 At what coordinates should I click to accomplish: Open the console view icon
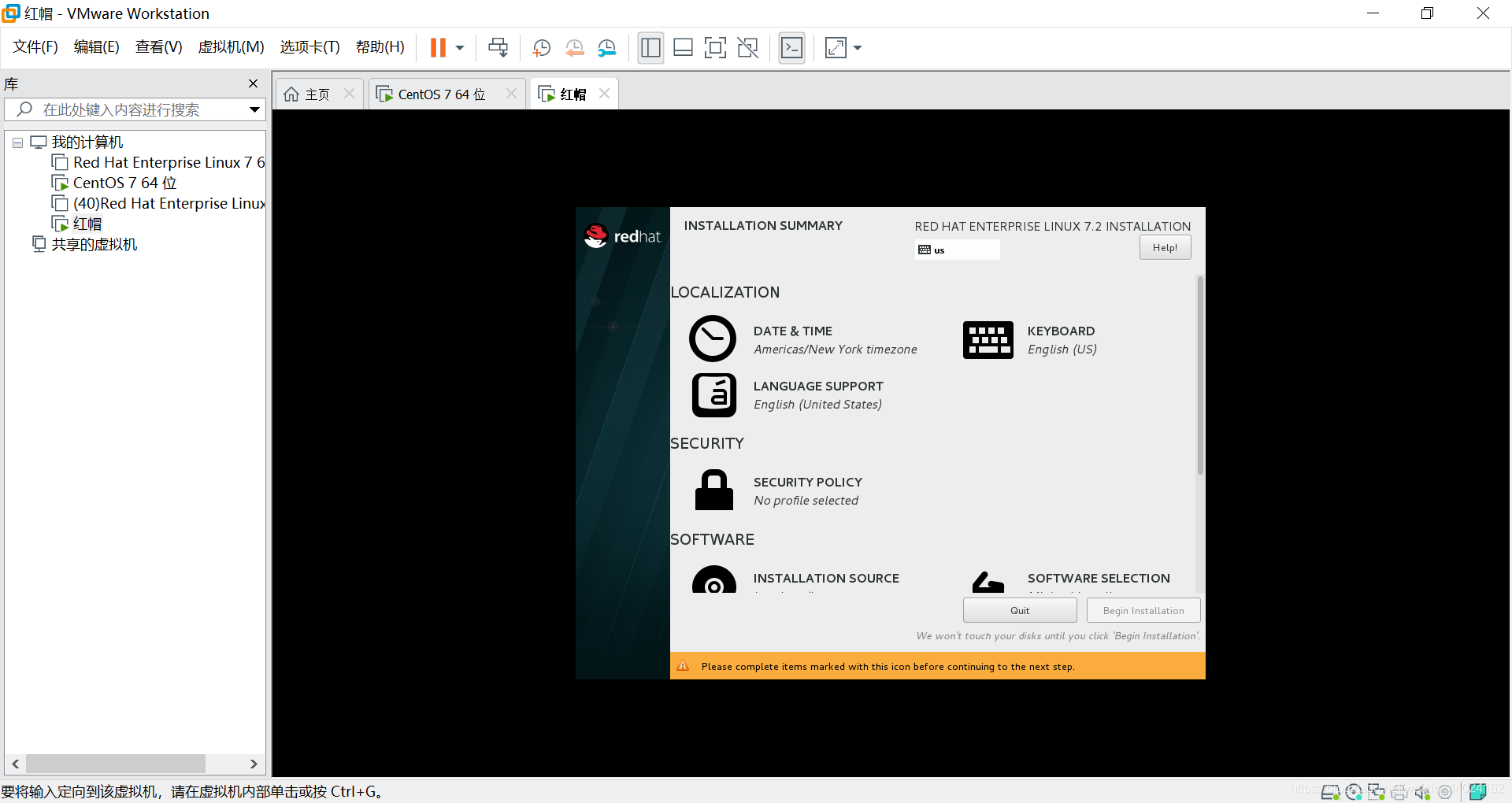tap(791, 48)
